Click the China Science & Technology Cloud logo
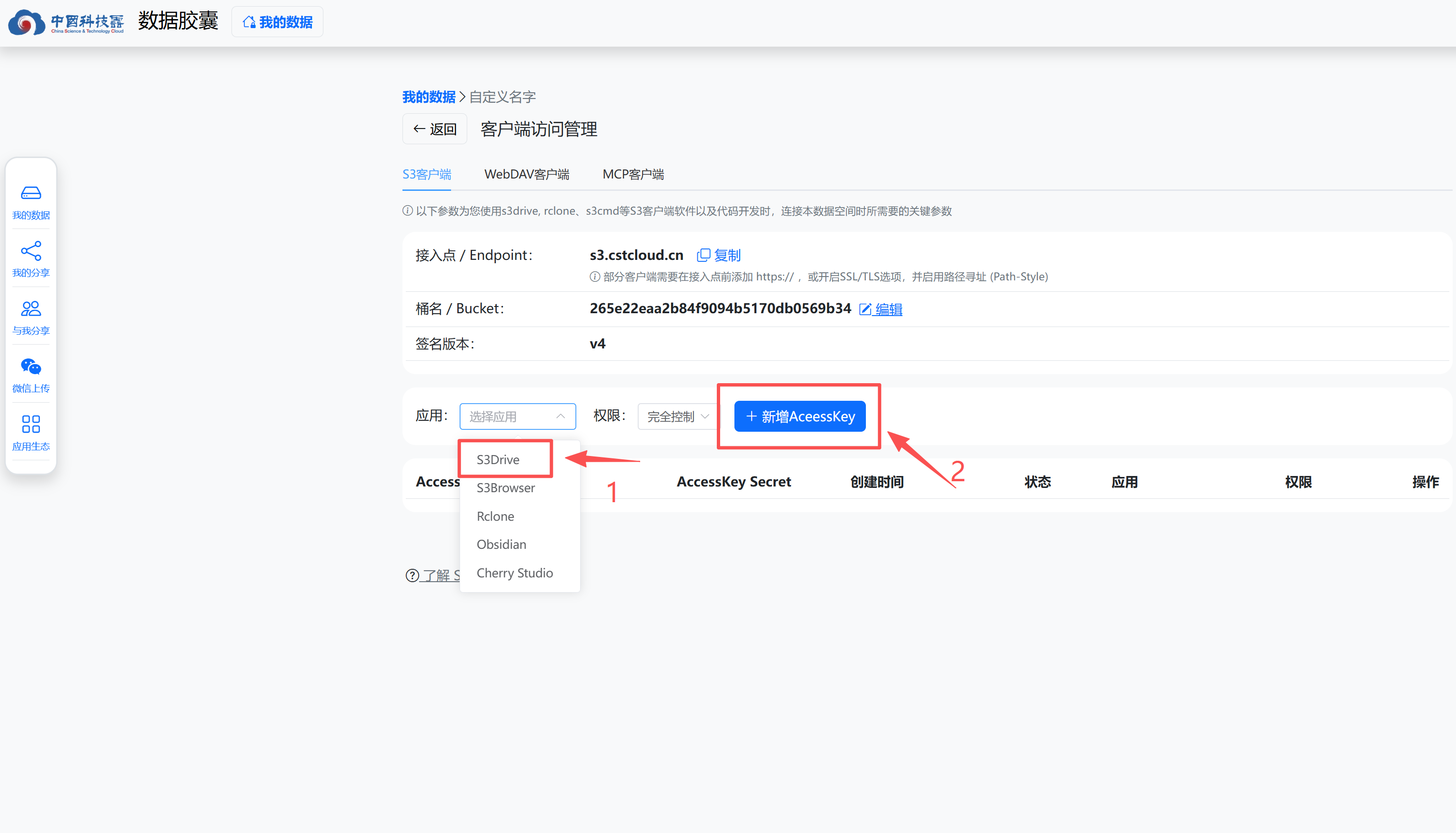Viewport: 1456px width, 833px height. point(65,22)
